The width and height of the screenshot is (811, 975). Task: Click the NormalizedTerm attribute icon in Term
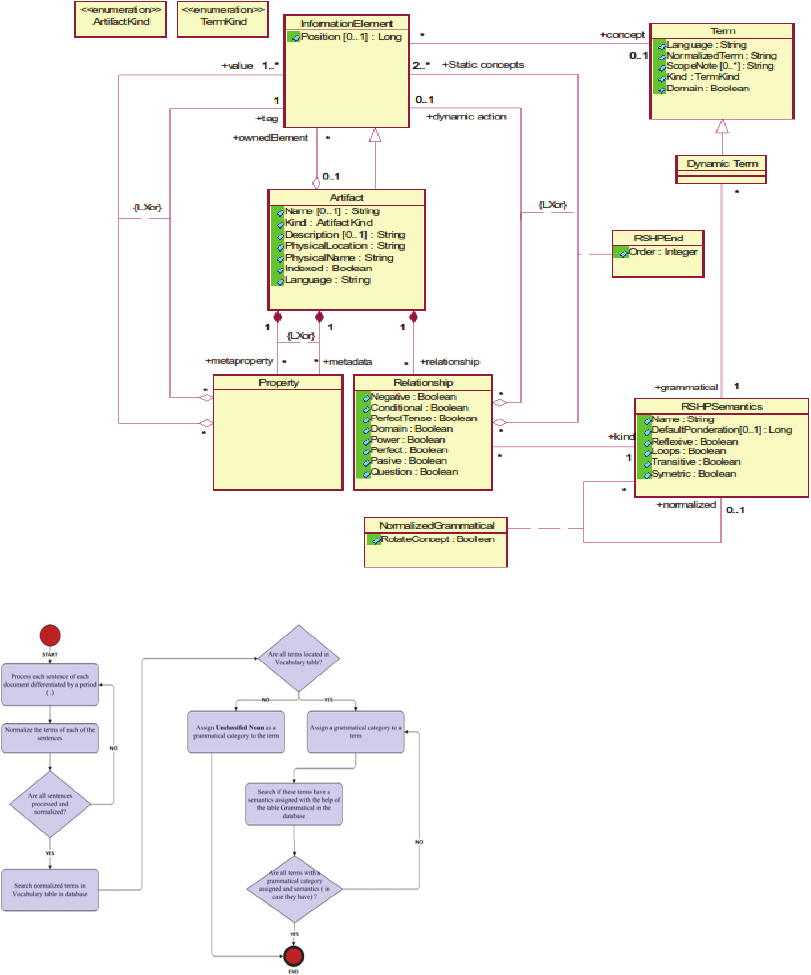(x=660, y=56)
